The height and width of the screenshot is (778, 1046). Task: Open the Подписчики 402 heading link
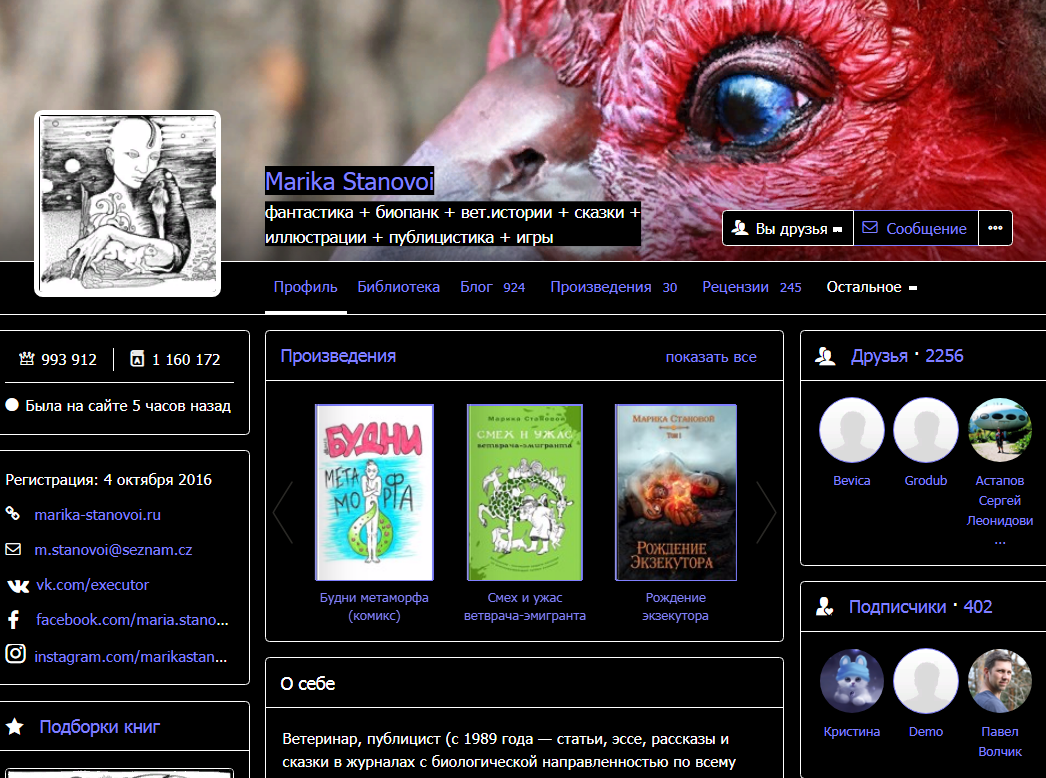point(920,607)
